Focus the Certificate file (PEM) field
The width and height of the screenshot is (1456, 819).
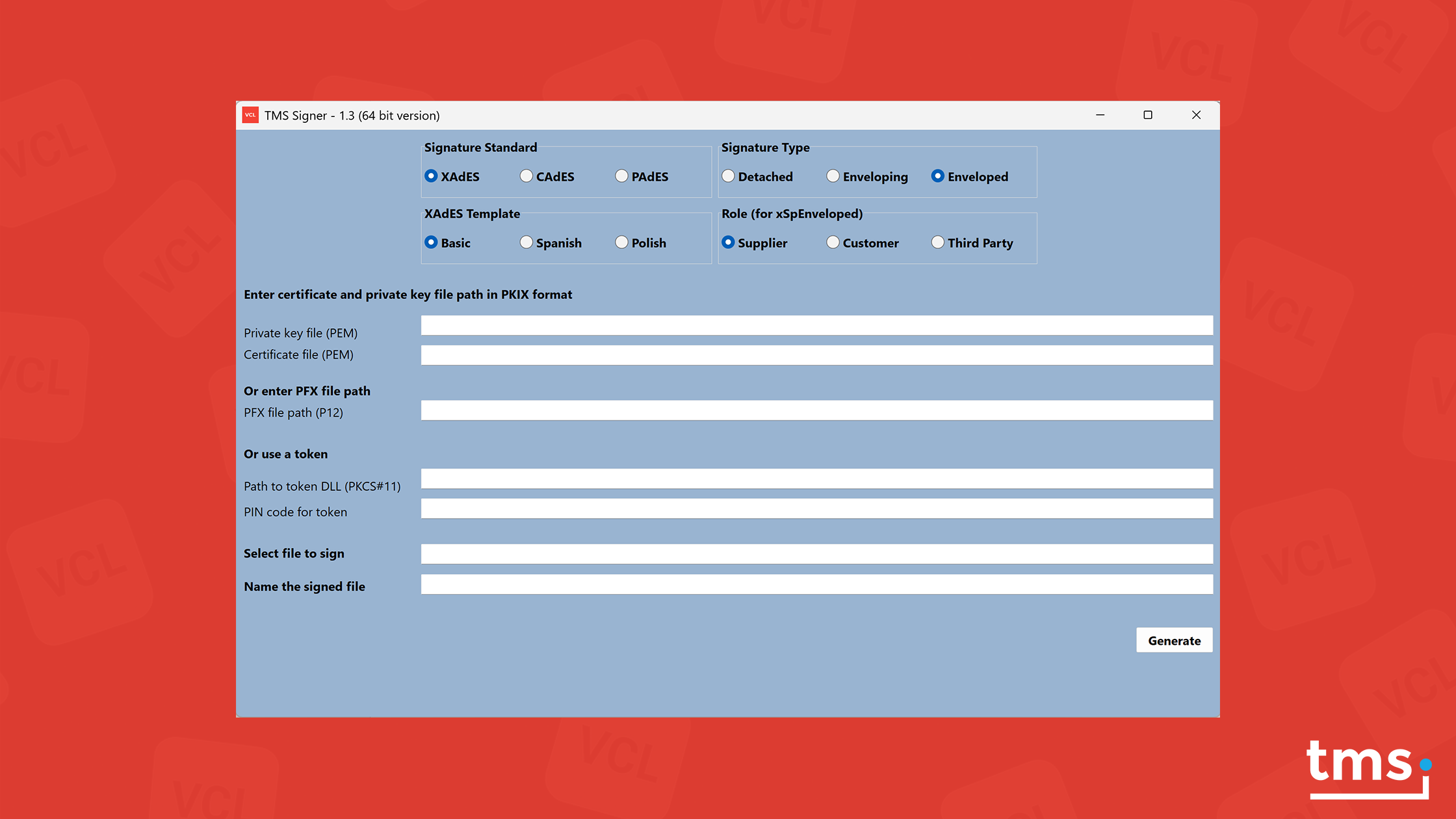point(816,355)
